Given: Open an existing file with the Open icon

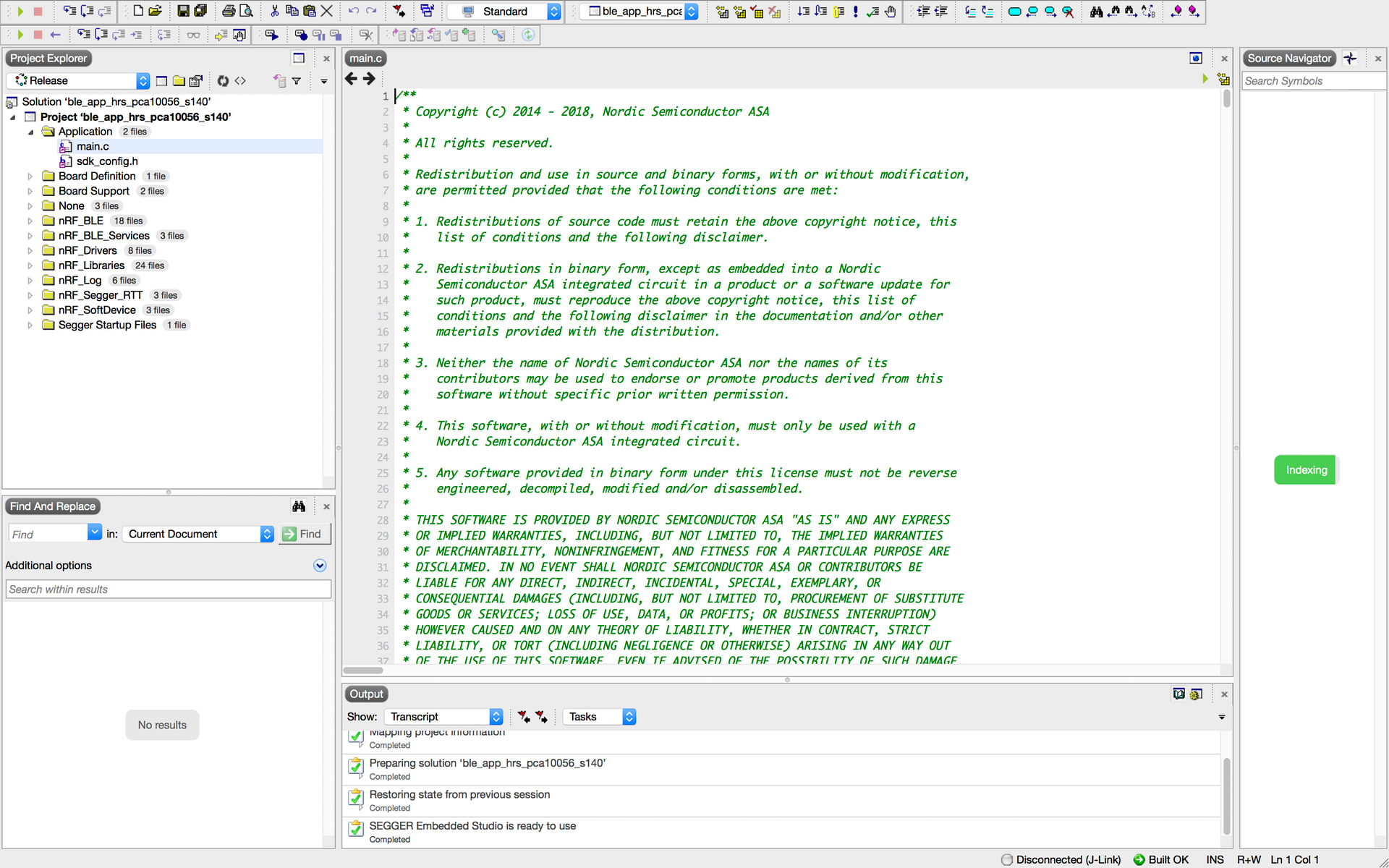Looking at the screenshot, I should (156, 11).
